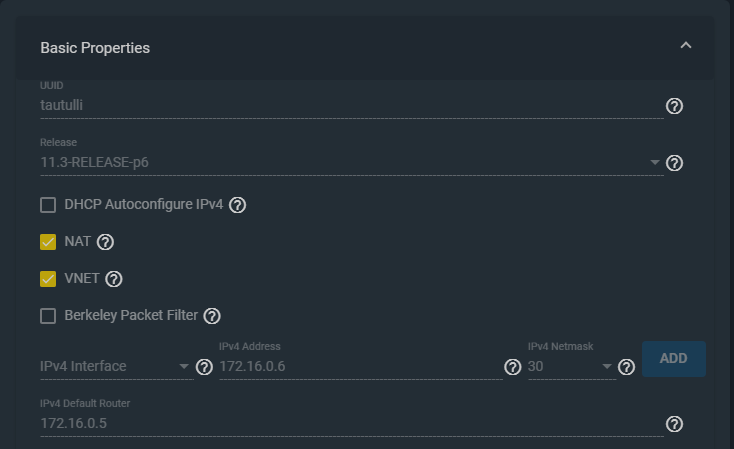This screenshot has width=734, height=449.
Task: Click the ADD button
Action: (x=674, y=359)
